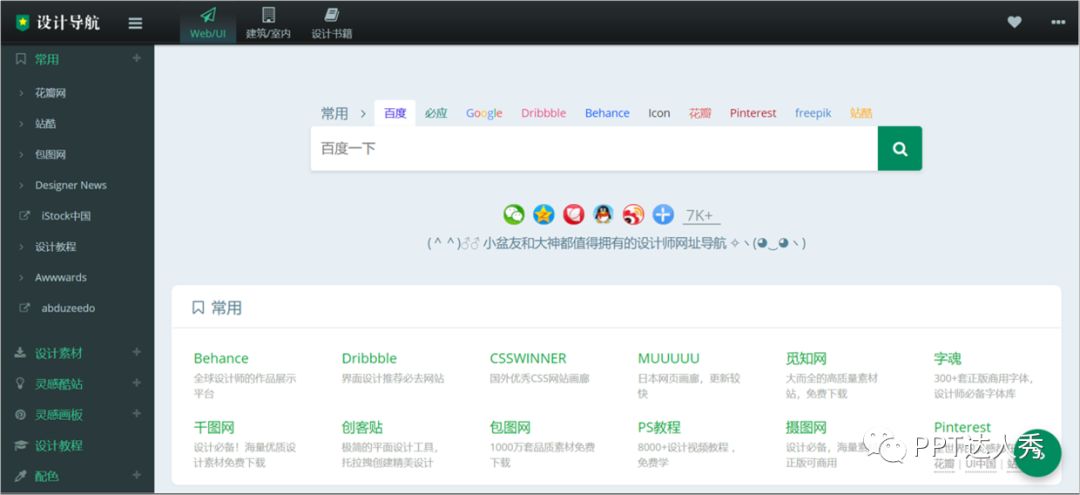Expand sidebar 设计教程 chevron item
Image resolution: width=1080 pixels, height=495 pixels.
(21, 246)
